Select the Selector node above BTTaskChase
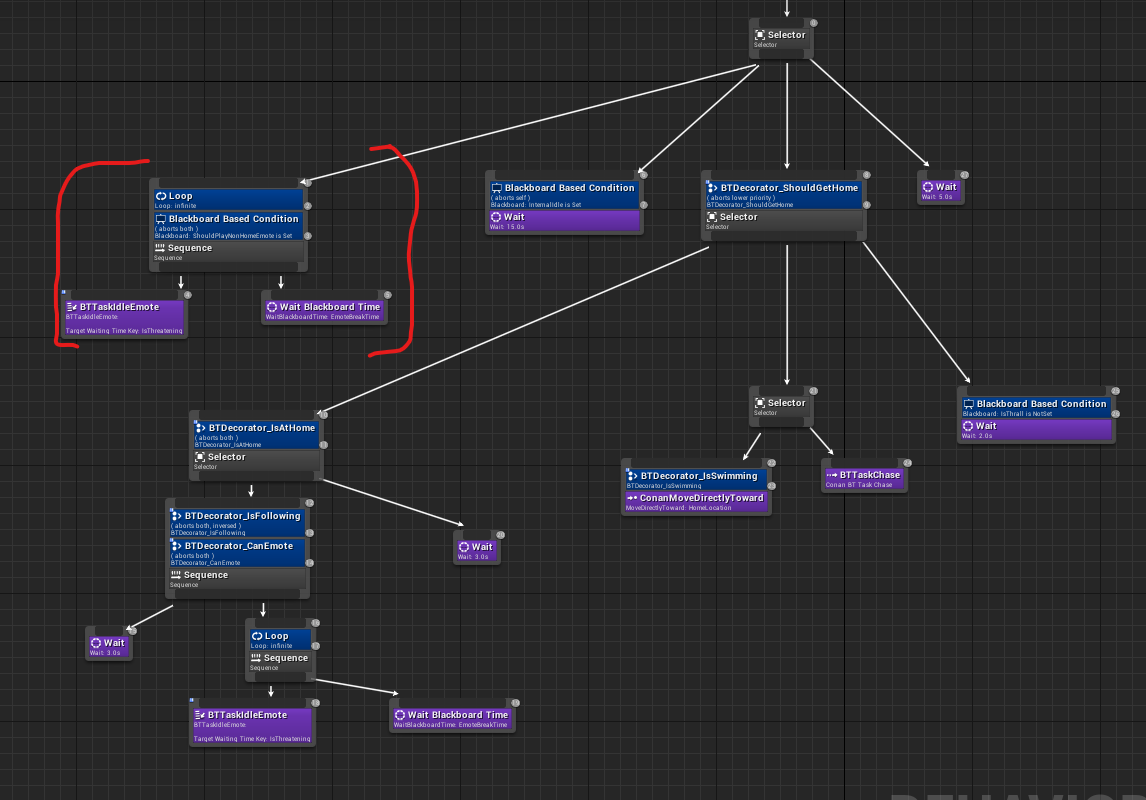1146x800 pixels. [x=780, y=406]
